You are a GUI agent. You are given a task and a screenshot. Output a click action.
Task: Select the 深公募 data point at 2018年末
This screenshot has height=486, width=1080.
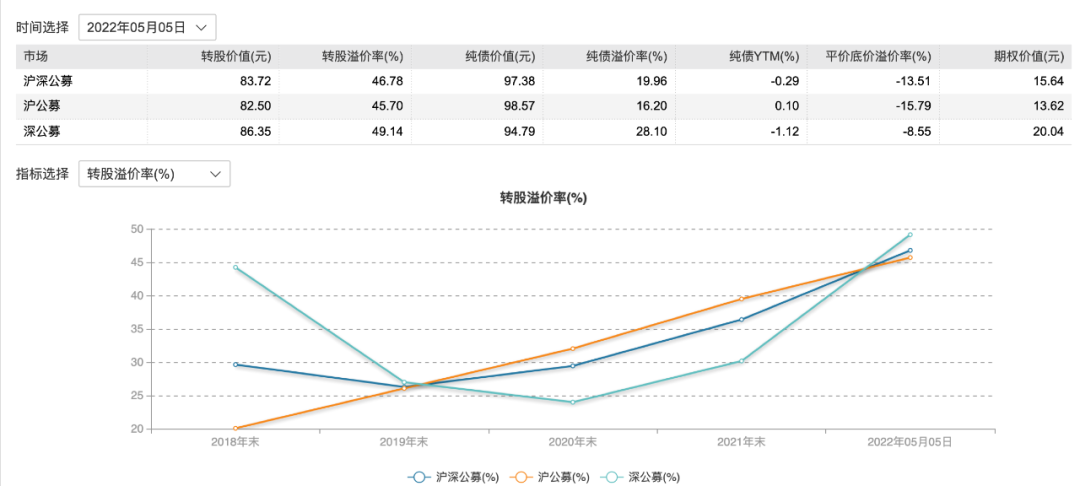tap(236, 267)
